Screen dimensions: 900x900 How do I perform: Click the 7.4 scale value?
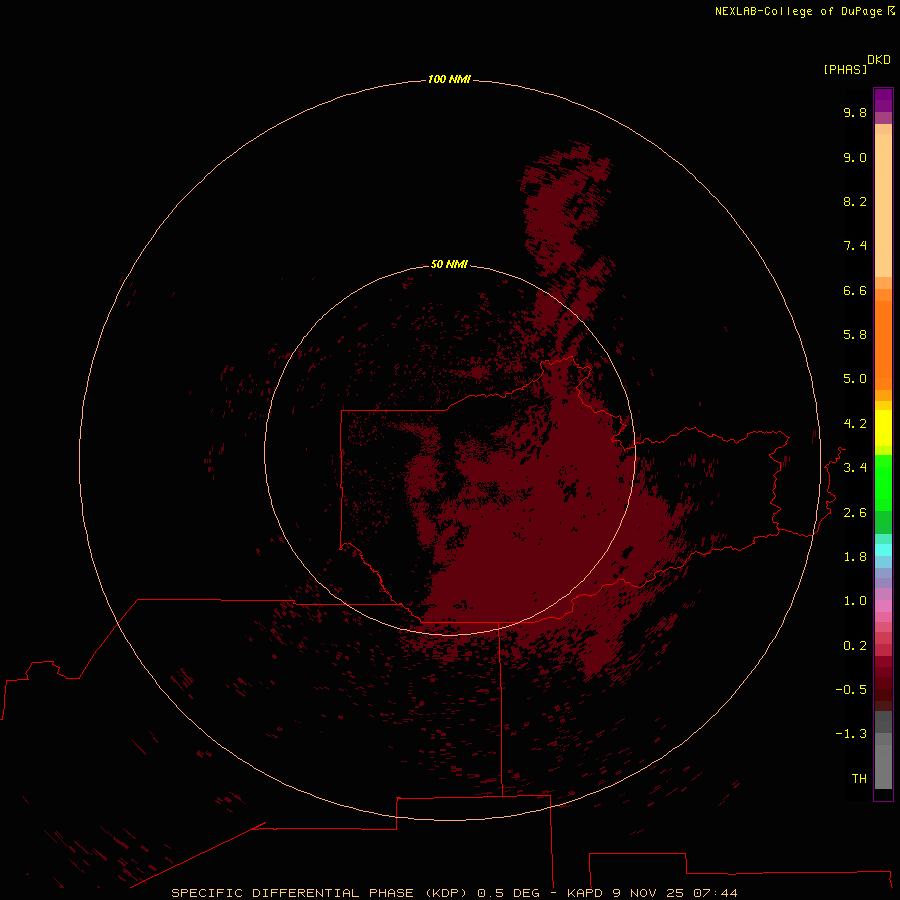point(855,246)
